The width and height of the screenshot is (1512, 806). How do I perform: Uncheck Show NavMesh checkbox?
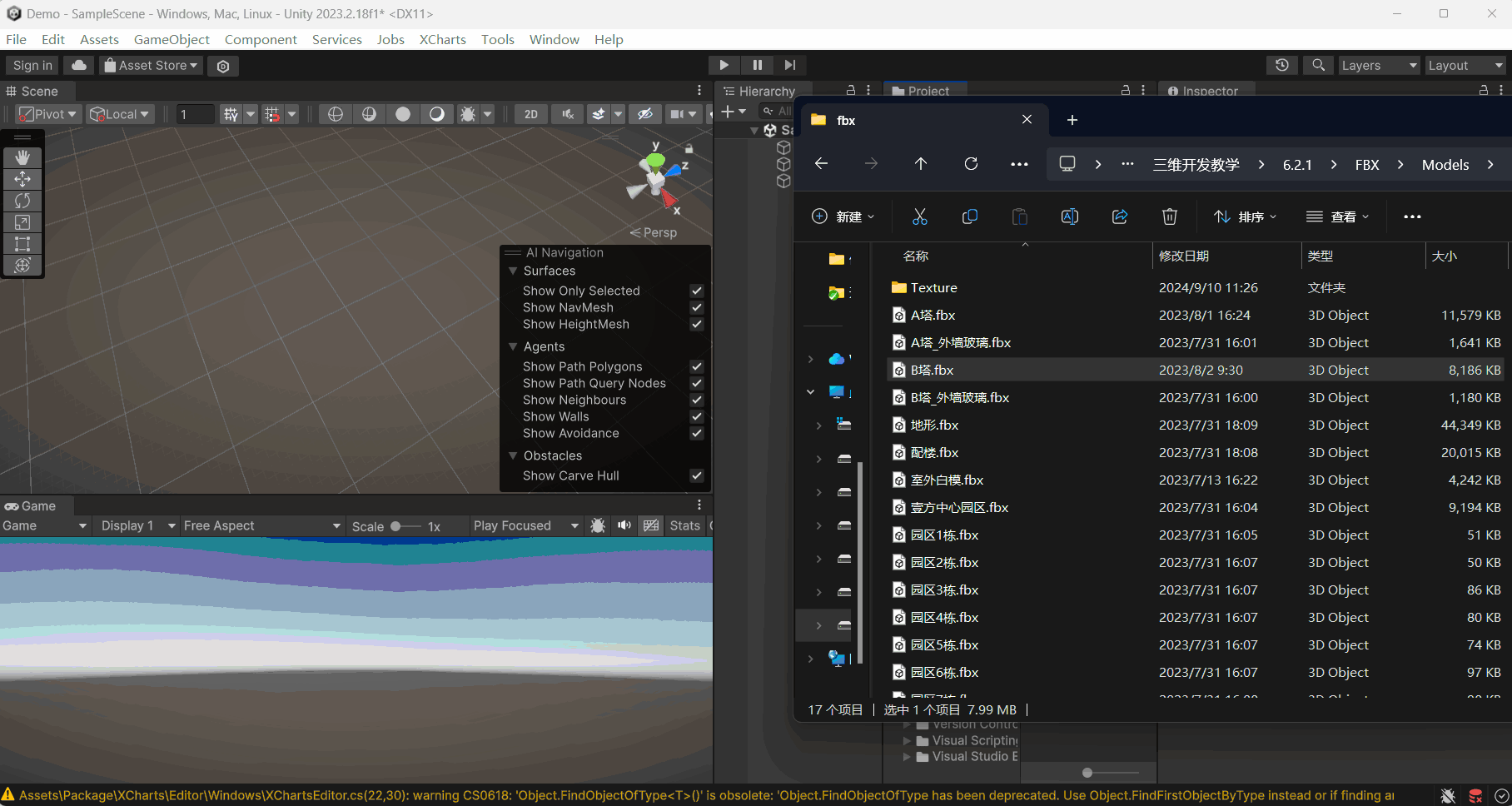click(697, 307)
